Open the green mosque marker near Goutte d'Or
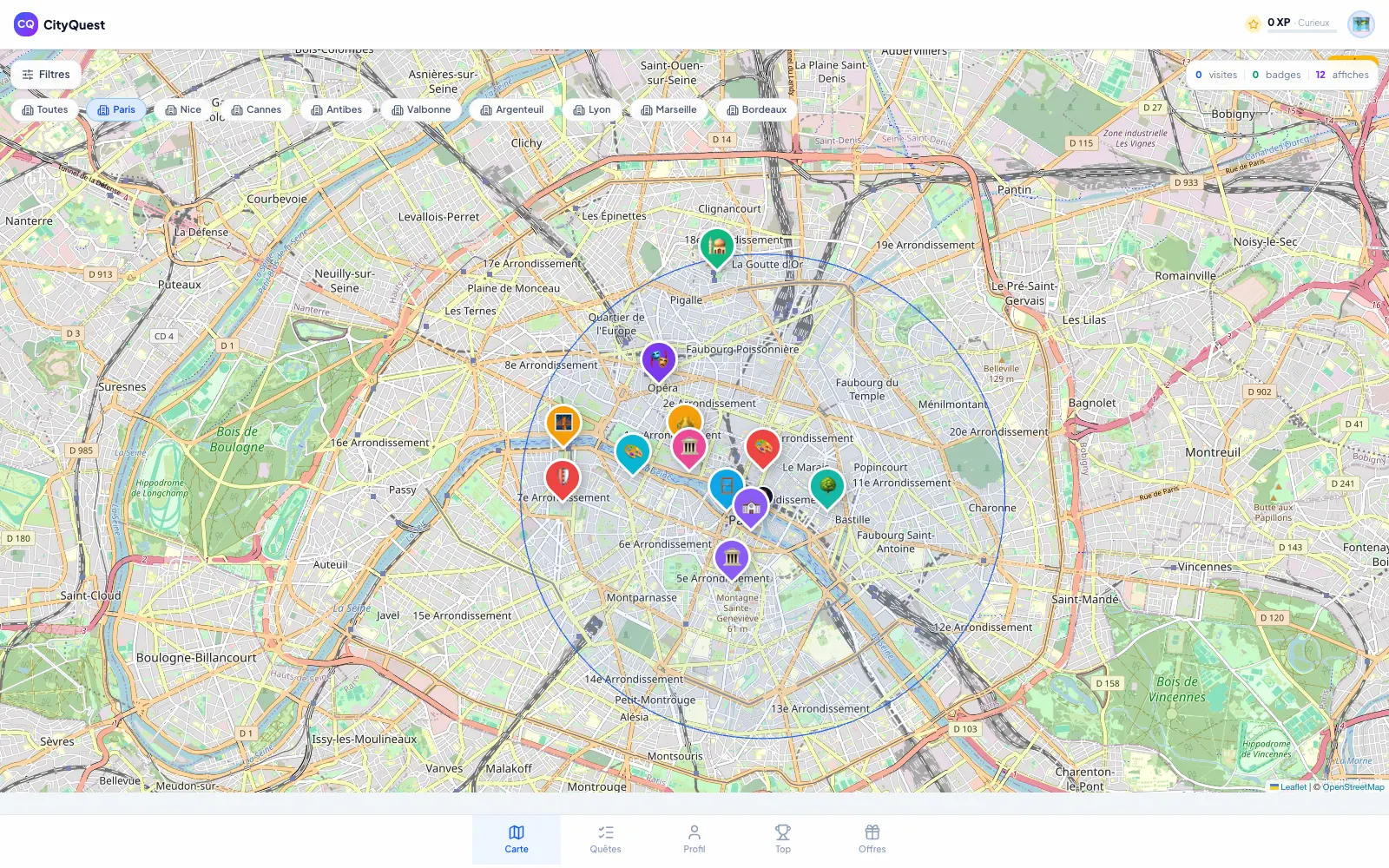The image size is (1389, 868). (717, 247)
